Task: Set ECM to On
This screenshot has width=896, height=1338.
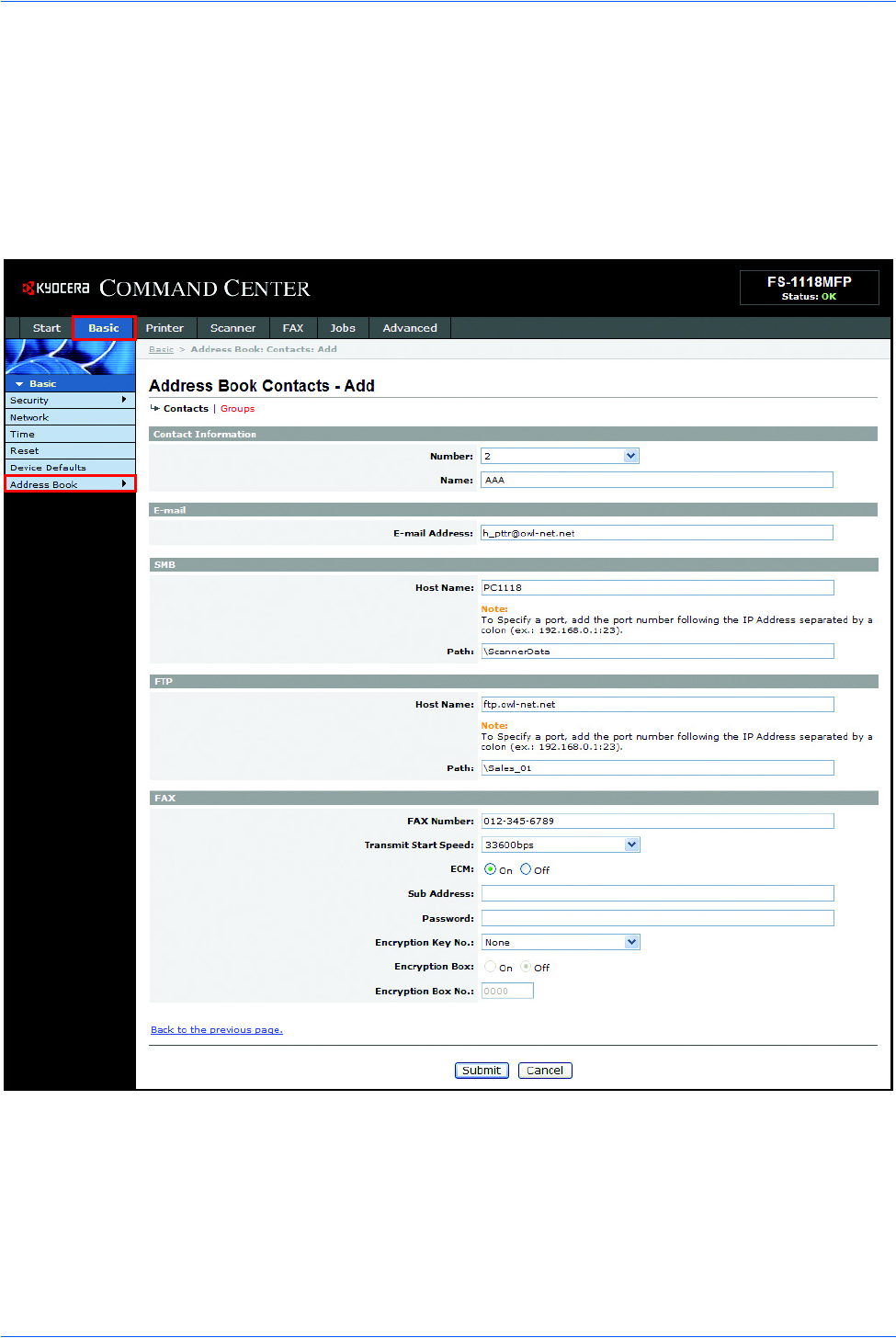Action: click(490, 869)
